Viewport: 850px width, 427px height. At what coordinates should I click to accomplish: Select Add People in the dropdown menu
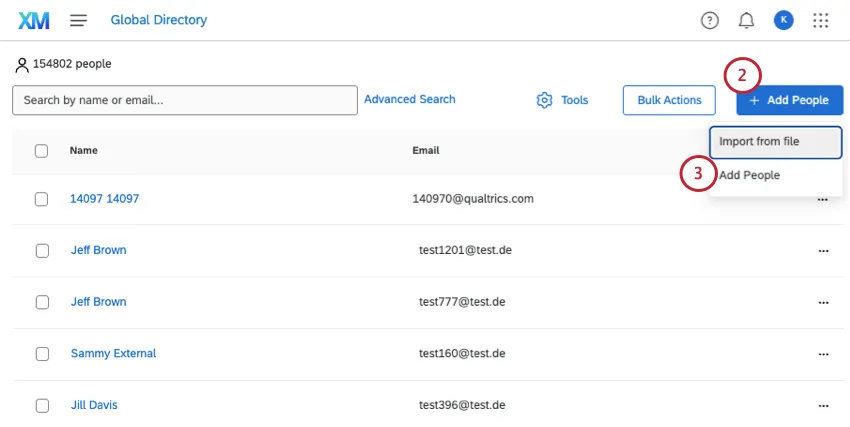click(x=750, y=175)
